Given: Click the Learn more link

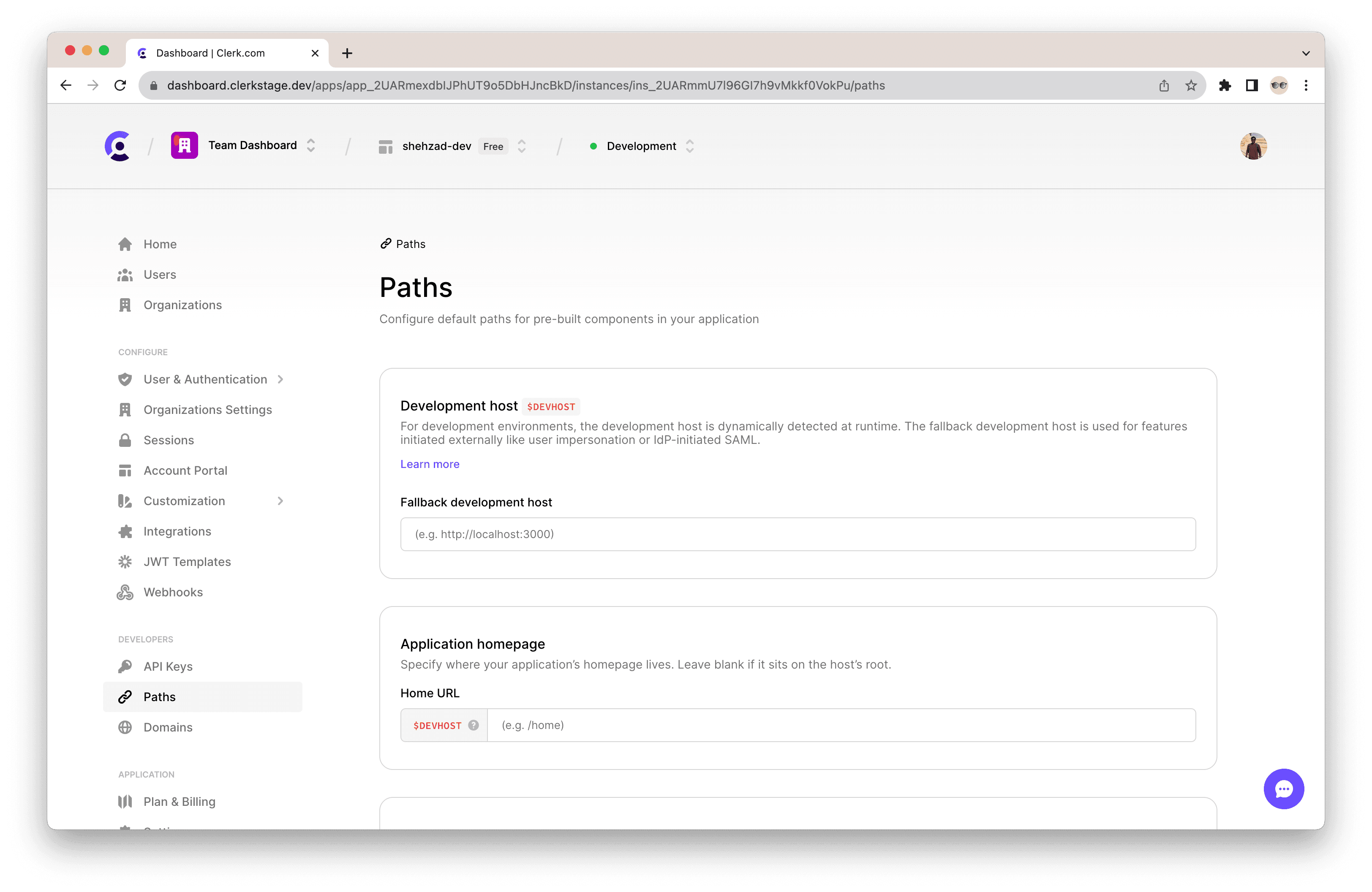Looking at the screenshot, I should coord(429,463).
